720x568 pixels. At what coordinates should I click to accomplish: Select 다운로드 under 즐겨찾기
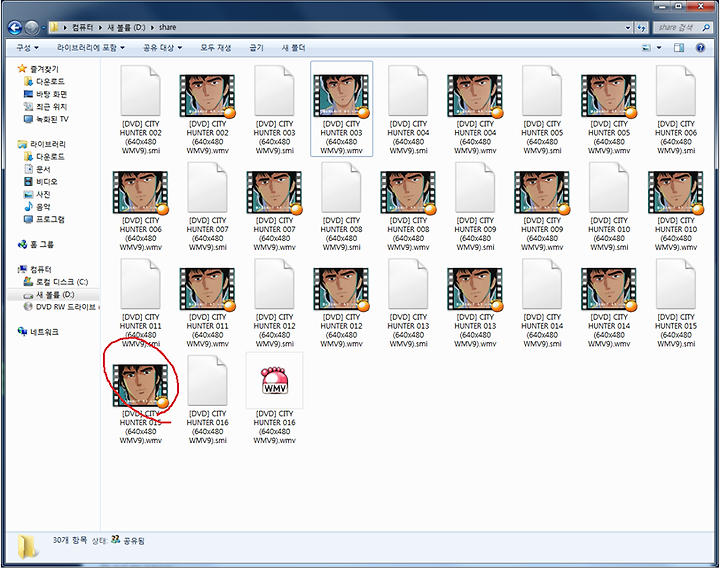pos(44,81)
